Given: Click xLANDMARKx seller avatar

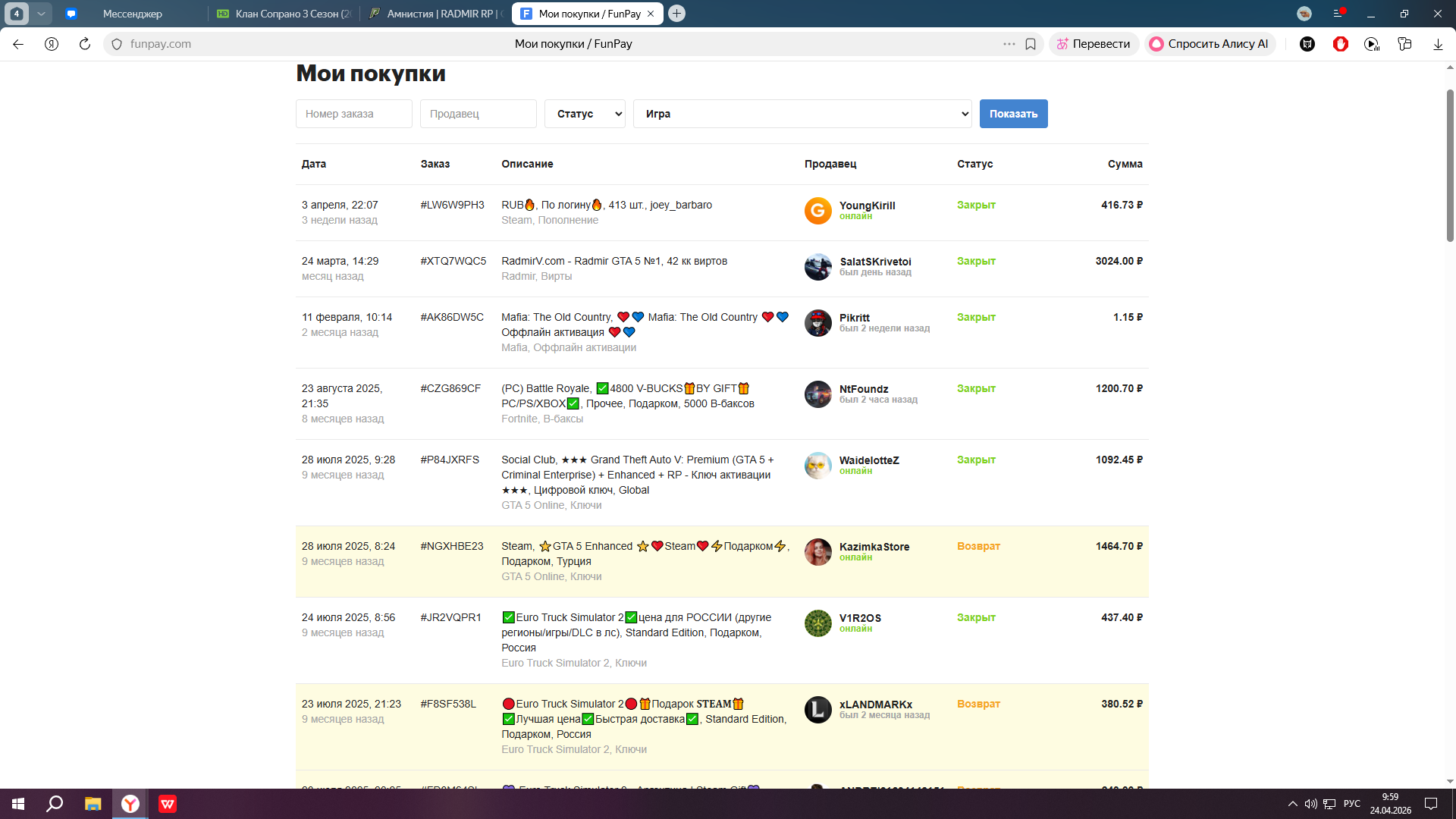Looking at the screenshot, I should click(x=817, y=710).
